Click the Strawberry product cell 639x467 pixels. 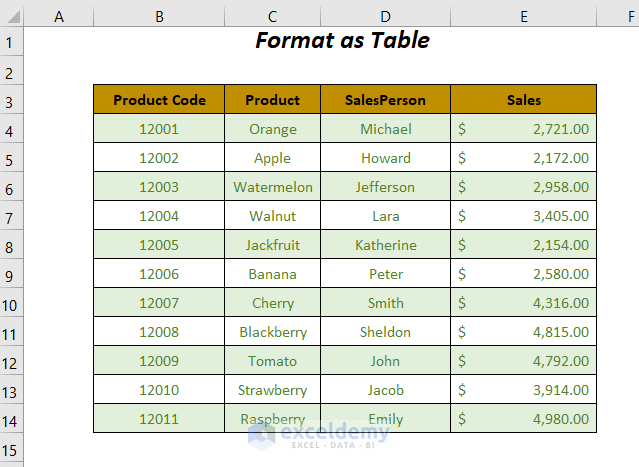click(x=272, y=390)
